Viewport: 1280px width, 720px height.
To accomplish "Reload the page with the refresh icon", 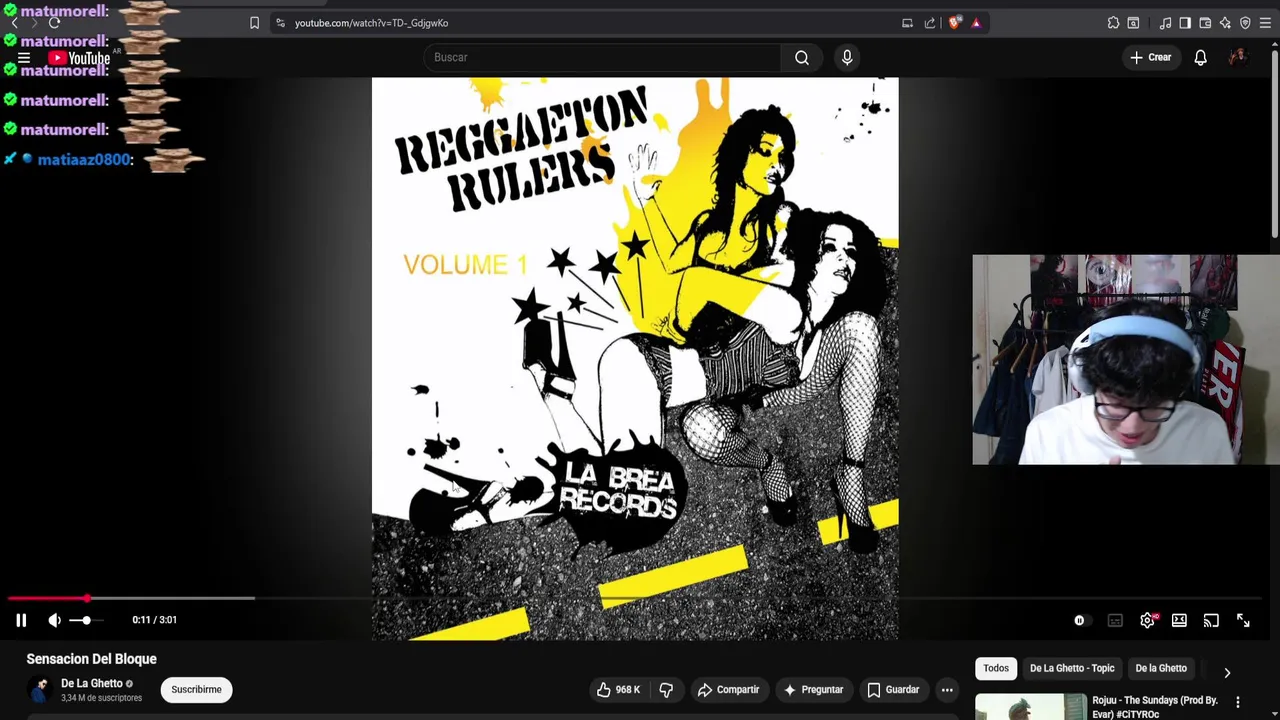I will pos(54,23).
